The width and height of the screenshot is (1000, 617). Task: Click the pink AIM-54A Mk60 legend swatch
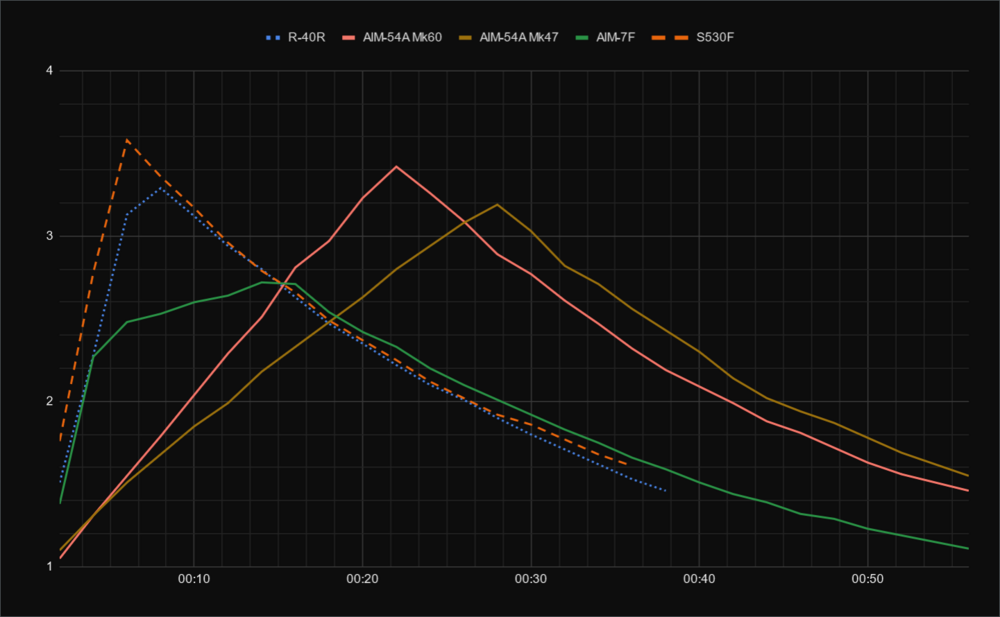pyautogui.click(x=349, y=38)
